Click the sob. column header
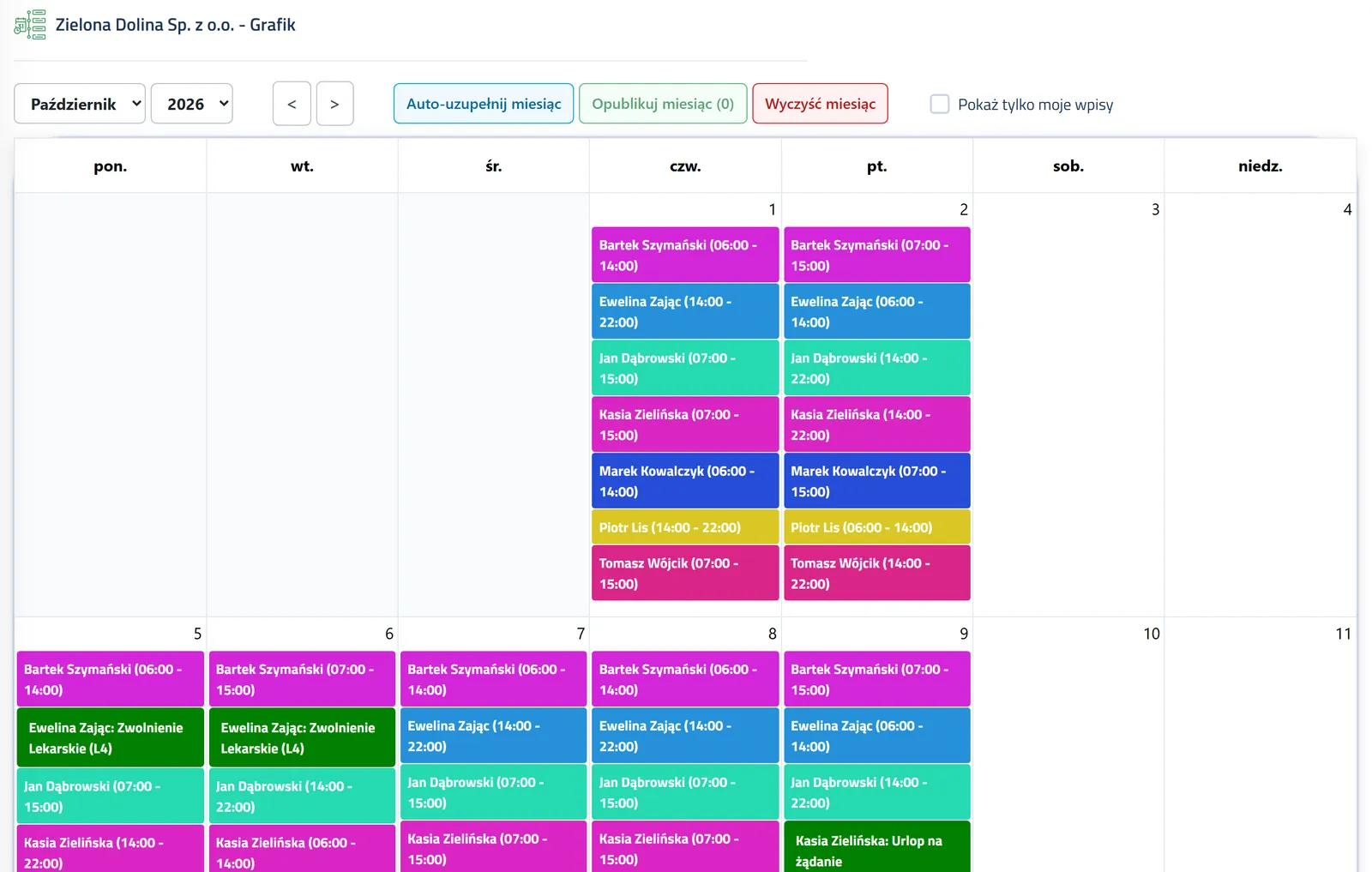 pos(1068,166)
